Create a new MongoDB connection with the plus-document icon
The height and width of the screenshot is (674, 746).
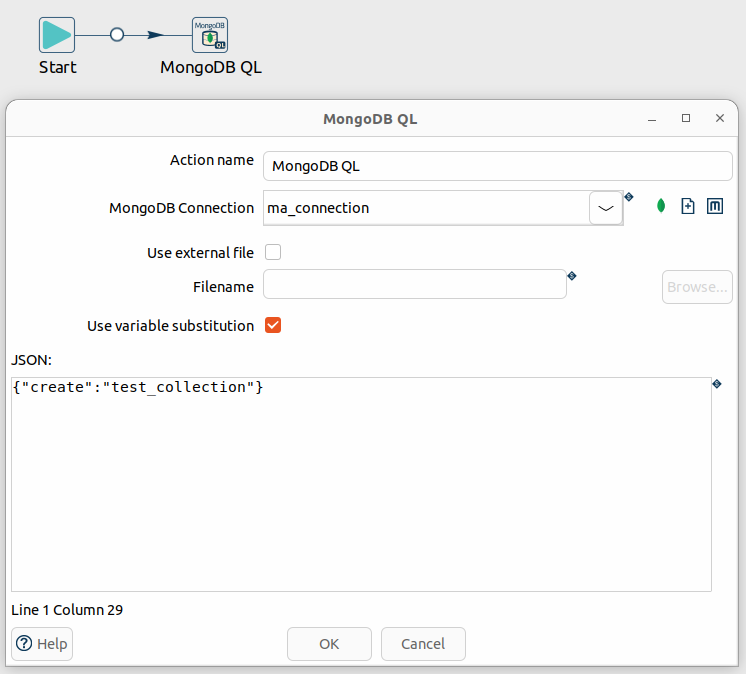pos(687,206)
